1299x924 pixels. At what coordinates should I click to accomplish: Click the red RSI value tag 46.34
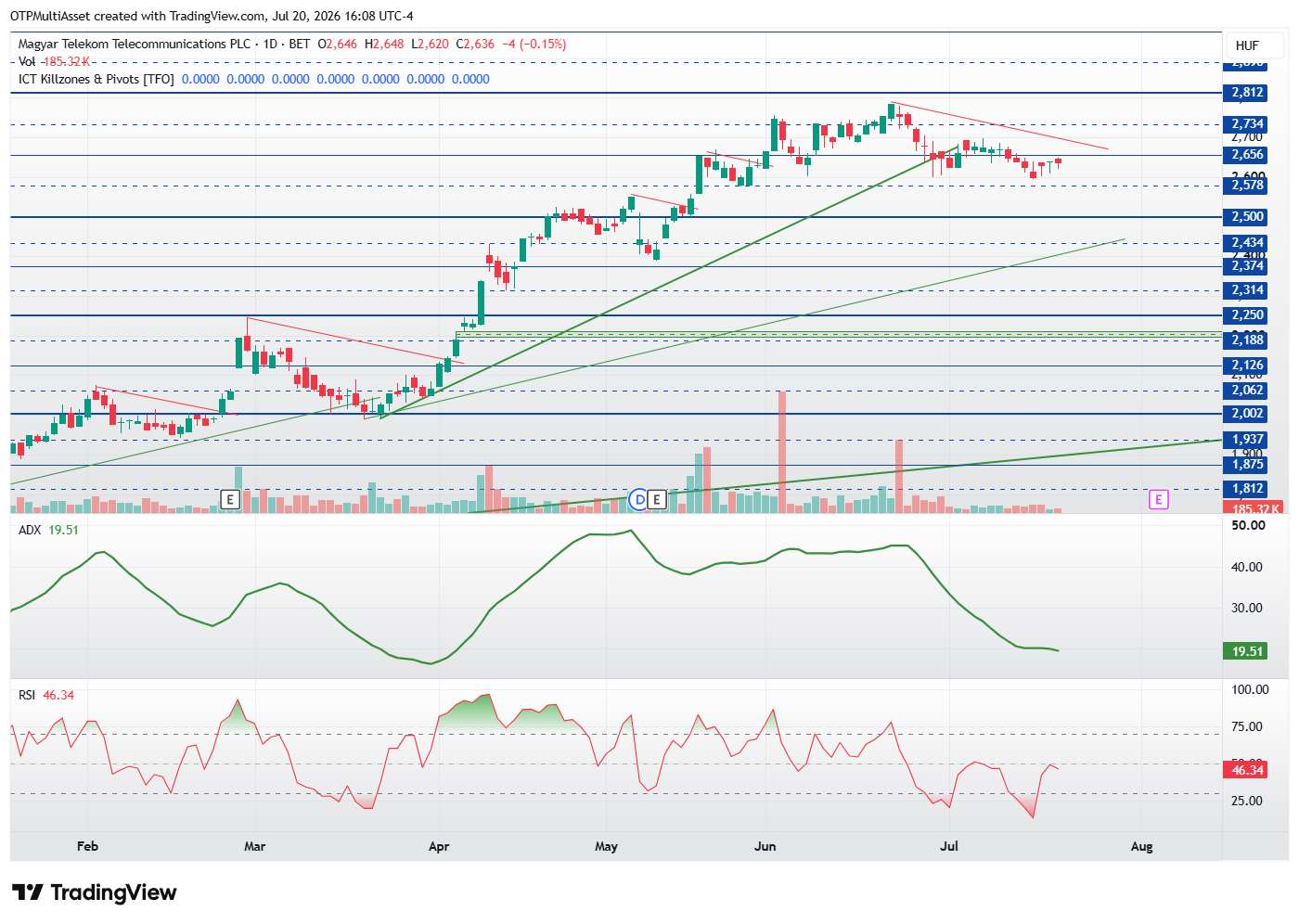[x=1247, y=770]
